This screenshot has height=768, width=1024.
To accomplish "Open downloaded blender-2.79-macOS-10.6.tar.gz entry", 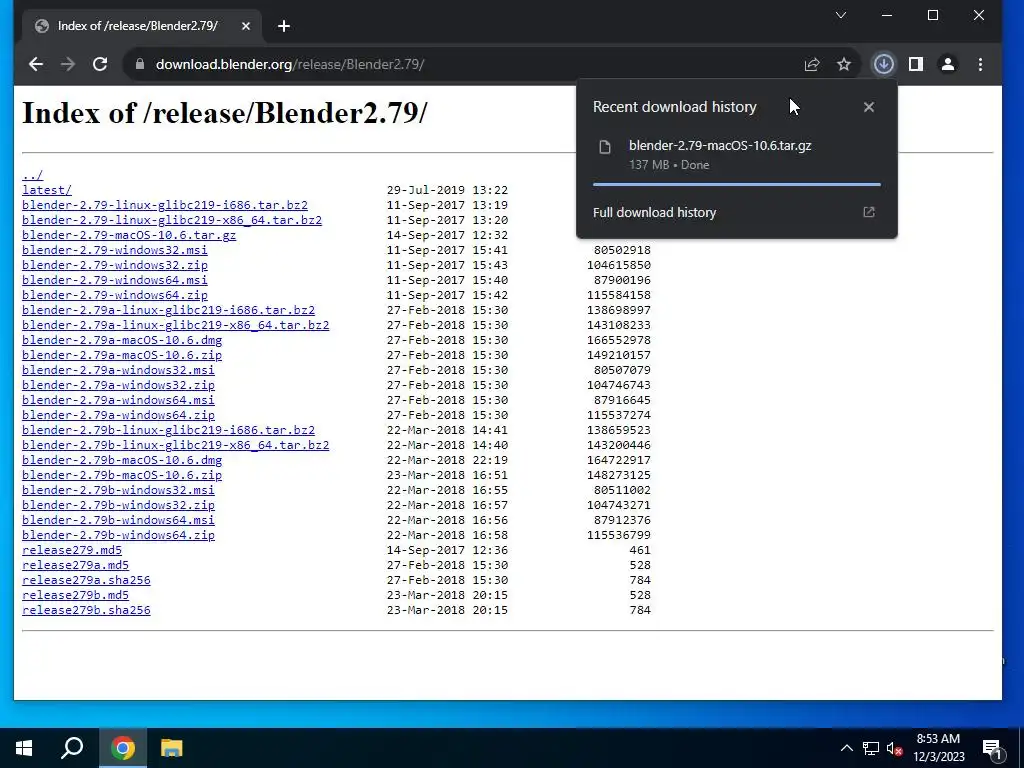I will 737,155.
